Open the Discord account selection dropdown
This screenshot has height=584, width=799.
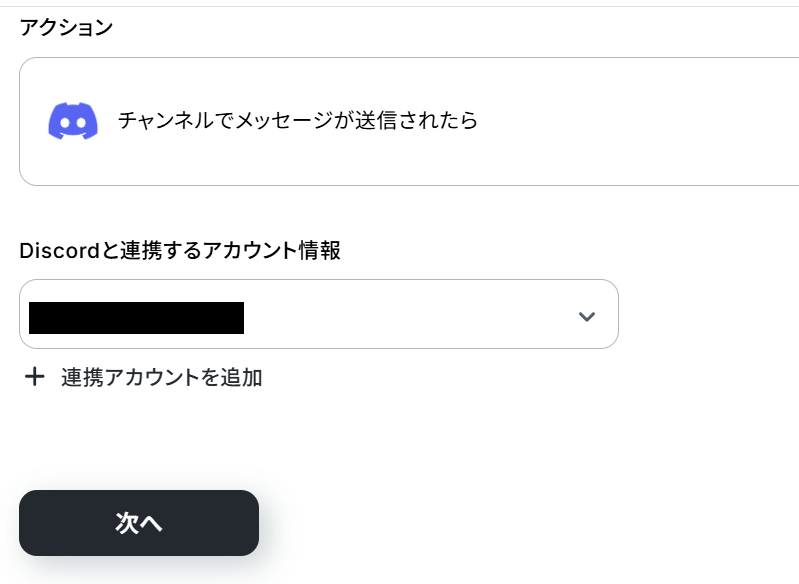319,314
